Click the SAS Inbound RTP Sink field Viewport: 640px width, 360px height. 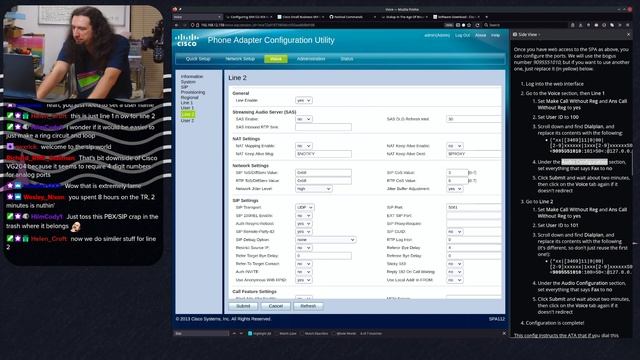[323, 127]
